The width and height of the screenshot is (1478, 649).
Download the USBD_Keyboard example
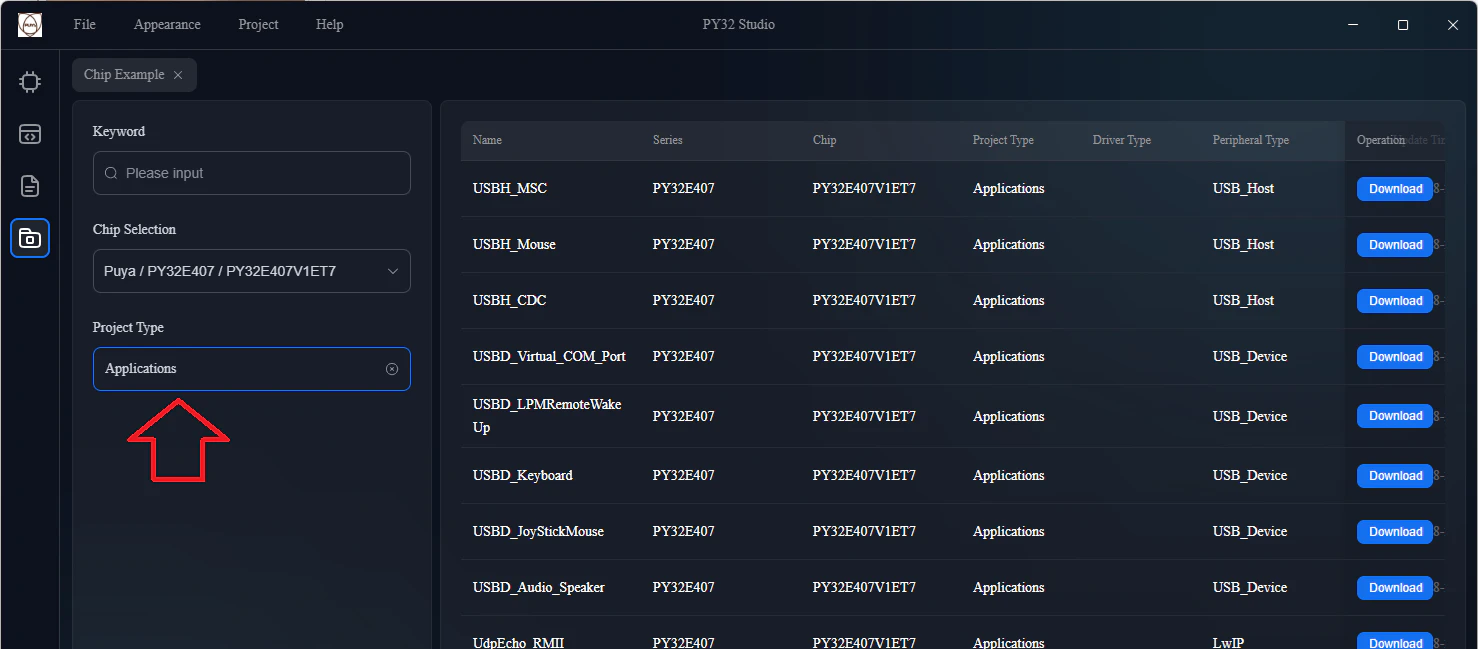pyautogui.click(x=1395, y=476)
